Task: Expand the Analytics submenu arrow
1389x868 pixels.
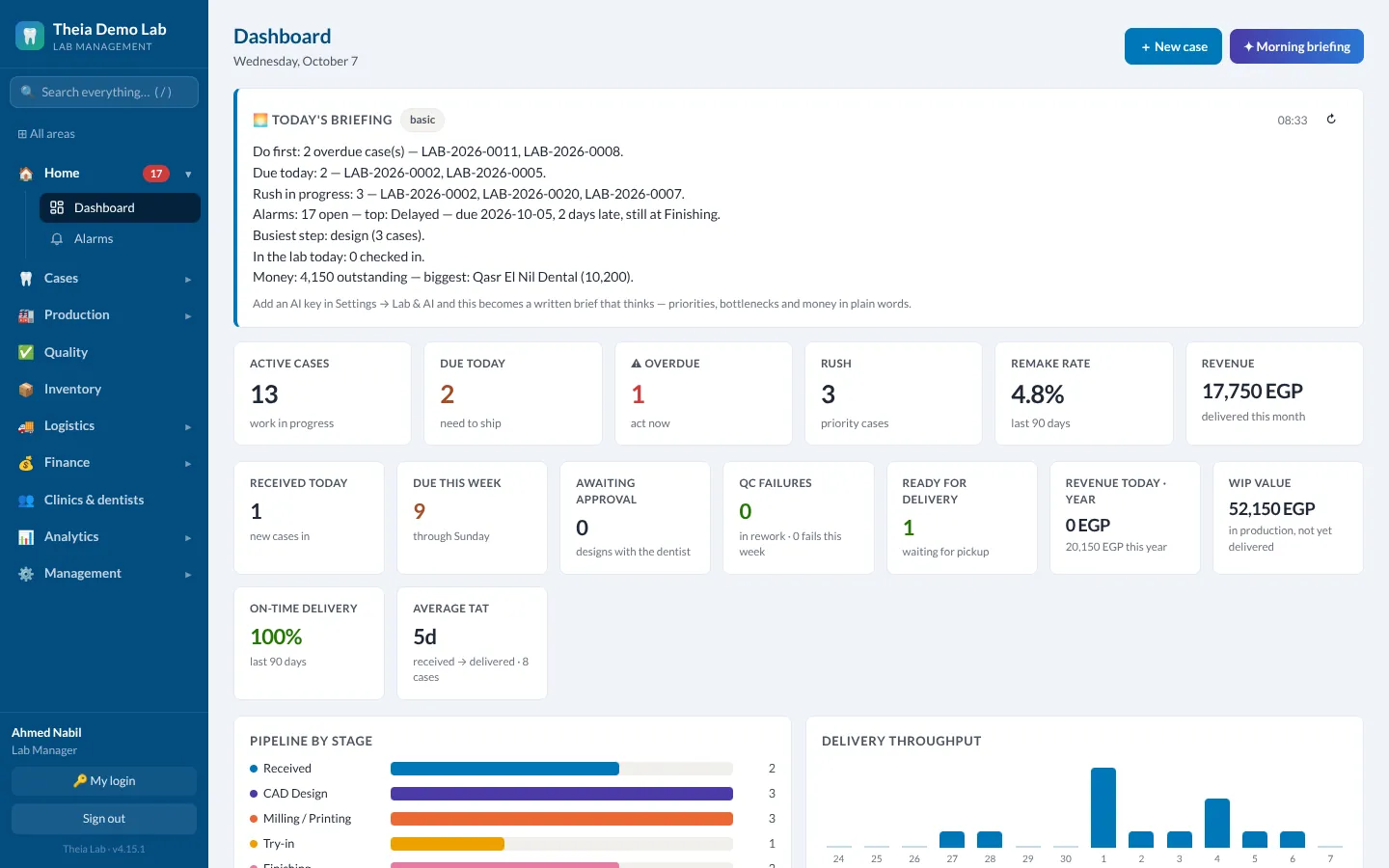Action: click(x=188, y=538)
